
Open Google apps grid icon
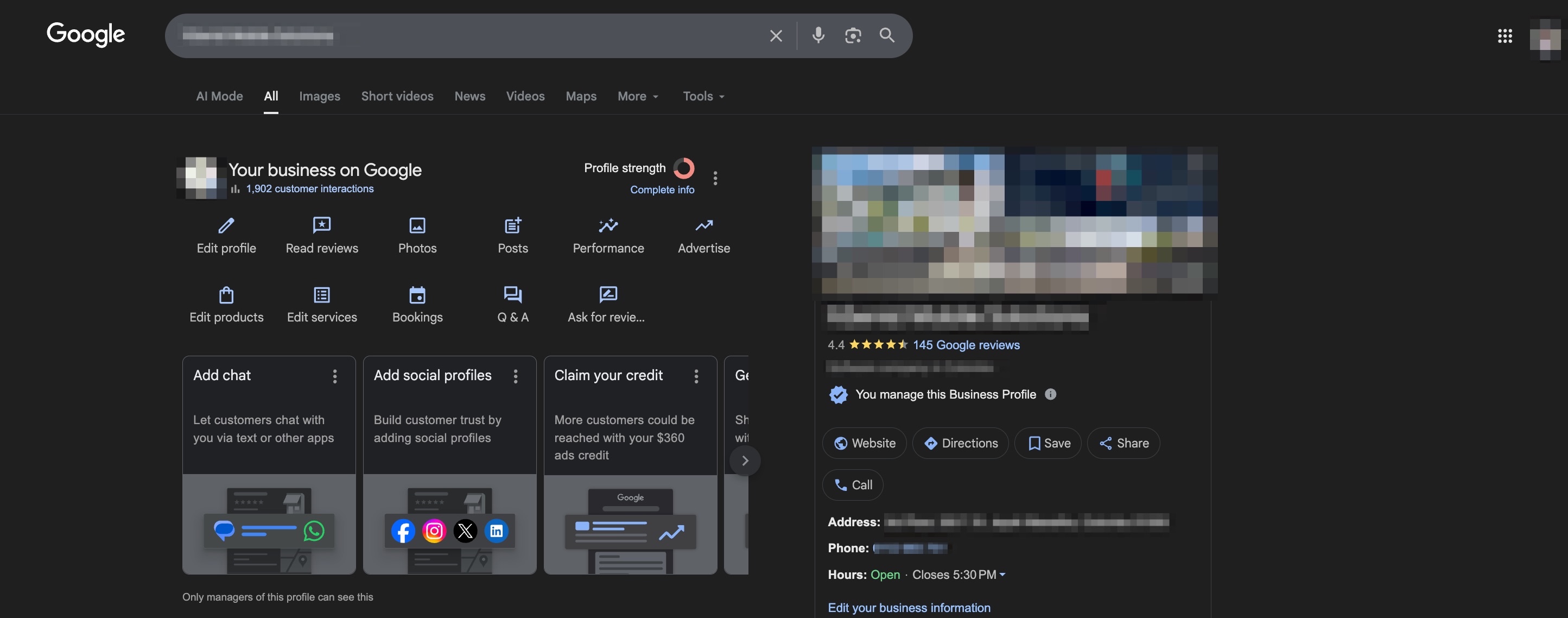coord(1504,36)
